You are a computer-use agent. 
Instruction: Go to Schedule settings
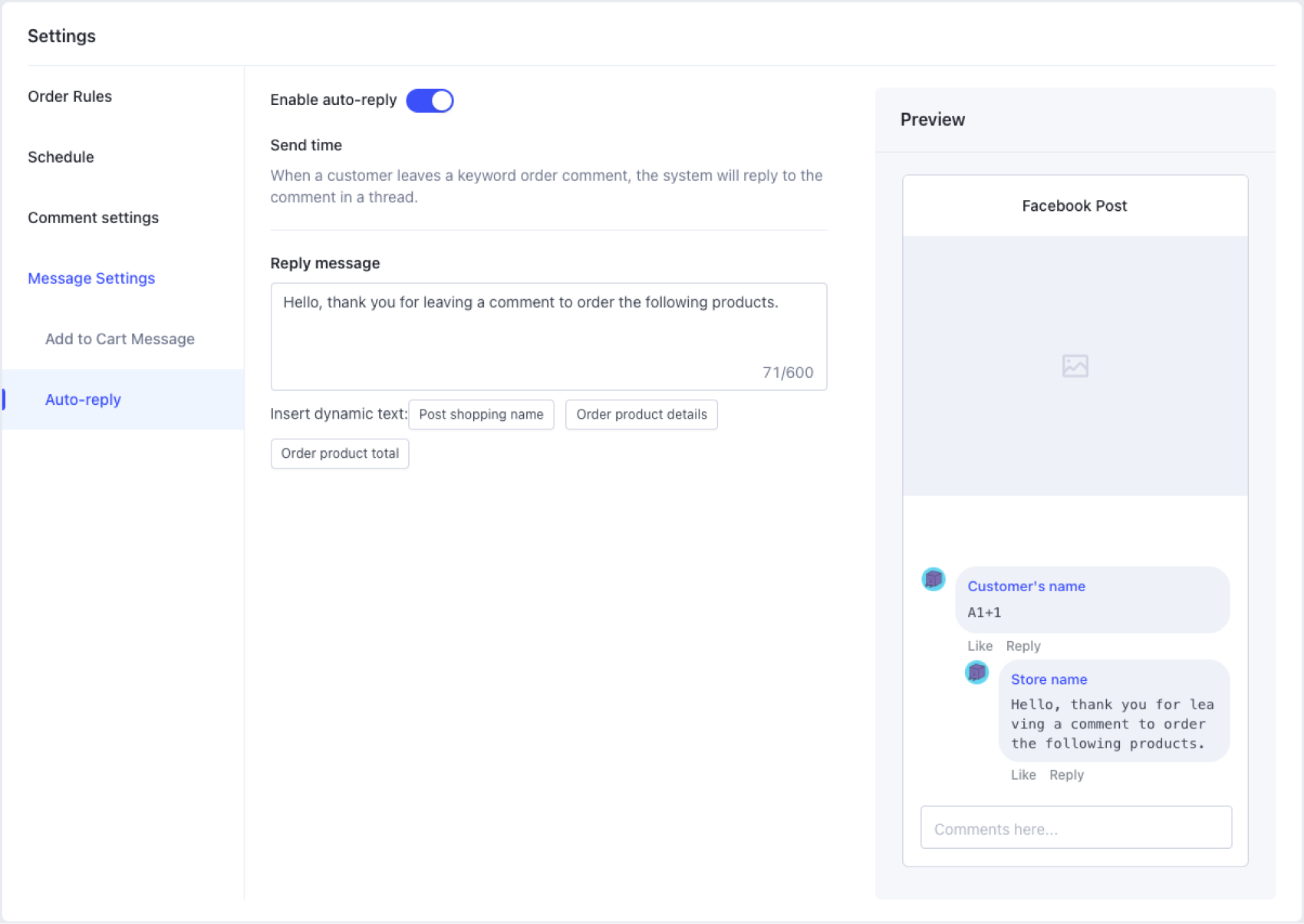click(61, 157)
